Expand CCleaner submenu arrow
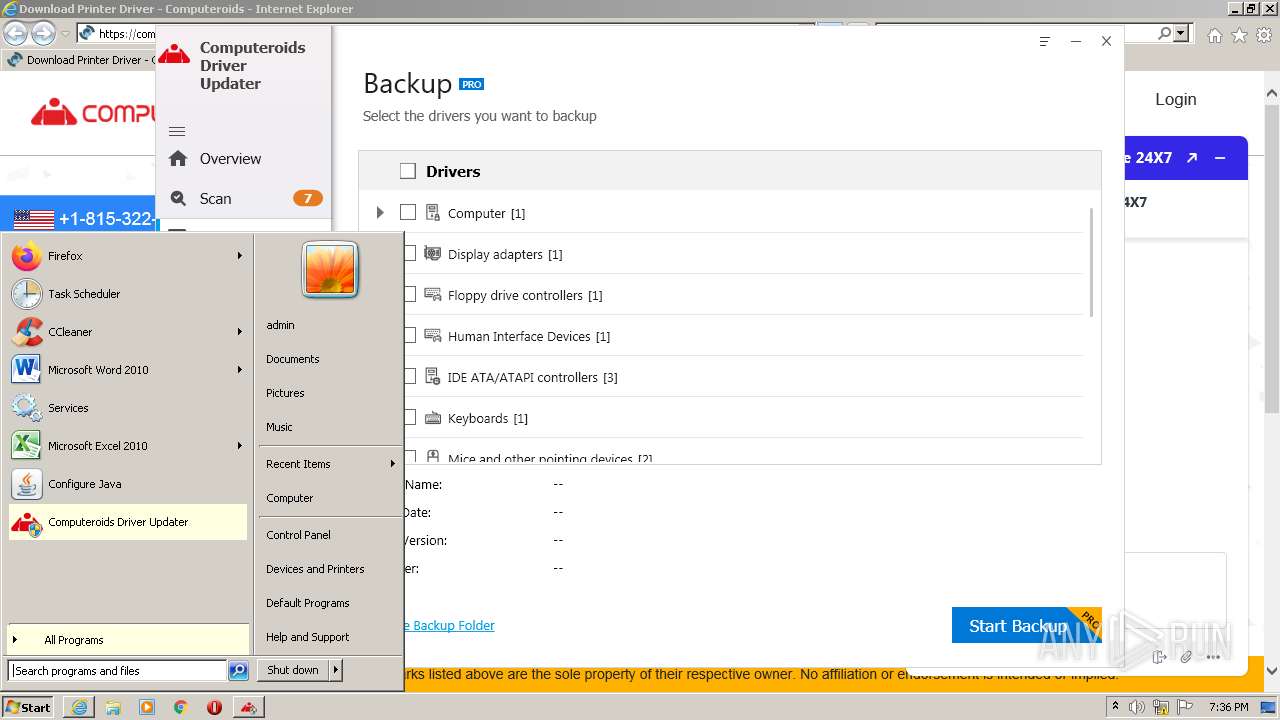Viewport: 1280px width, 720px height. pyautogui.click(x=240, y=332)
